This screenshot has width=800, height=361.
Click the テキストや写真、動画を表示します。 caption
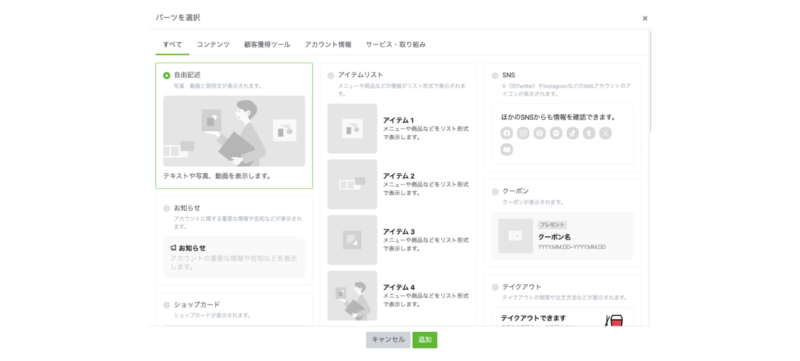(x=217, y=176)
